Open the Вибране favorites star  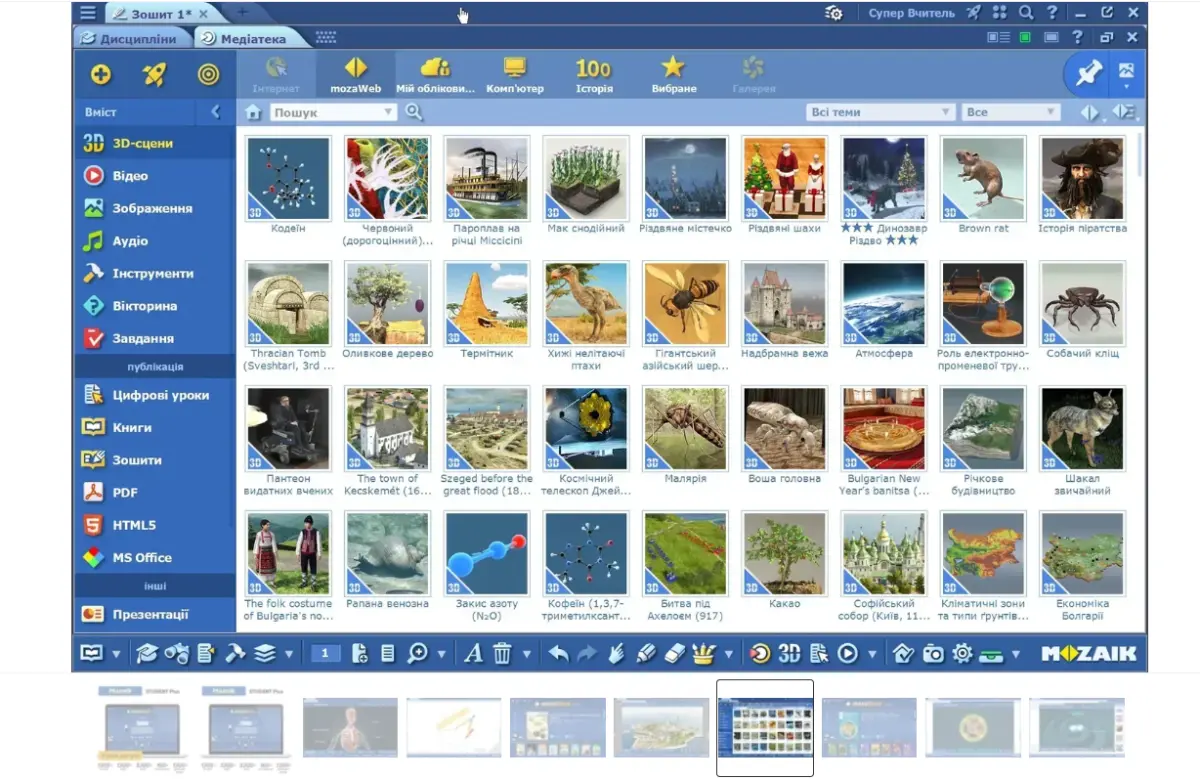click(x=673, y=73)
